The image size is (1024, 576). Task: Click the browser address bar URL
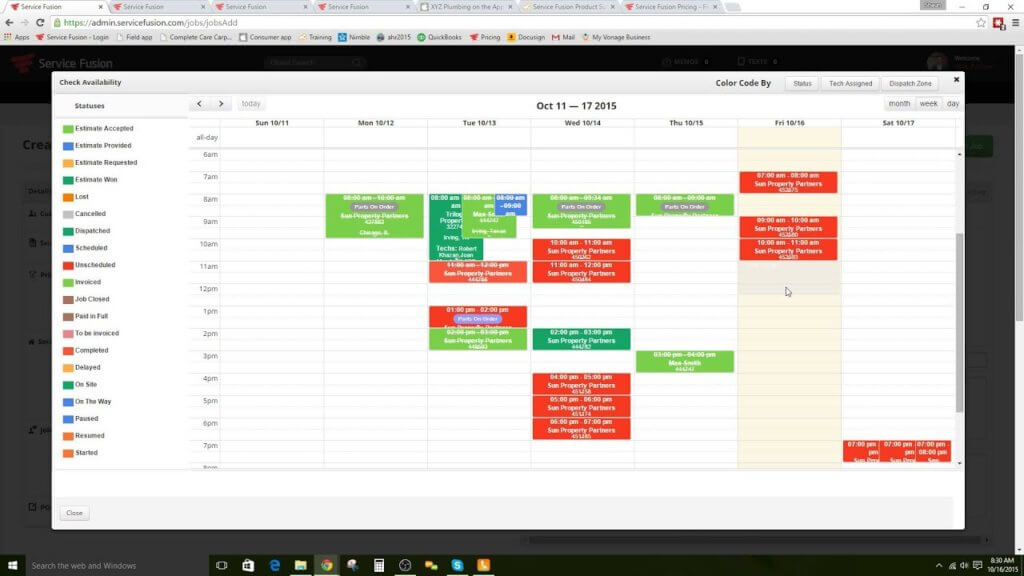pos(150,22)
